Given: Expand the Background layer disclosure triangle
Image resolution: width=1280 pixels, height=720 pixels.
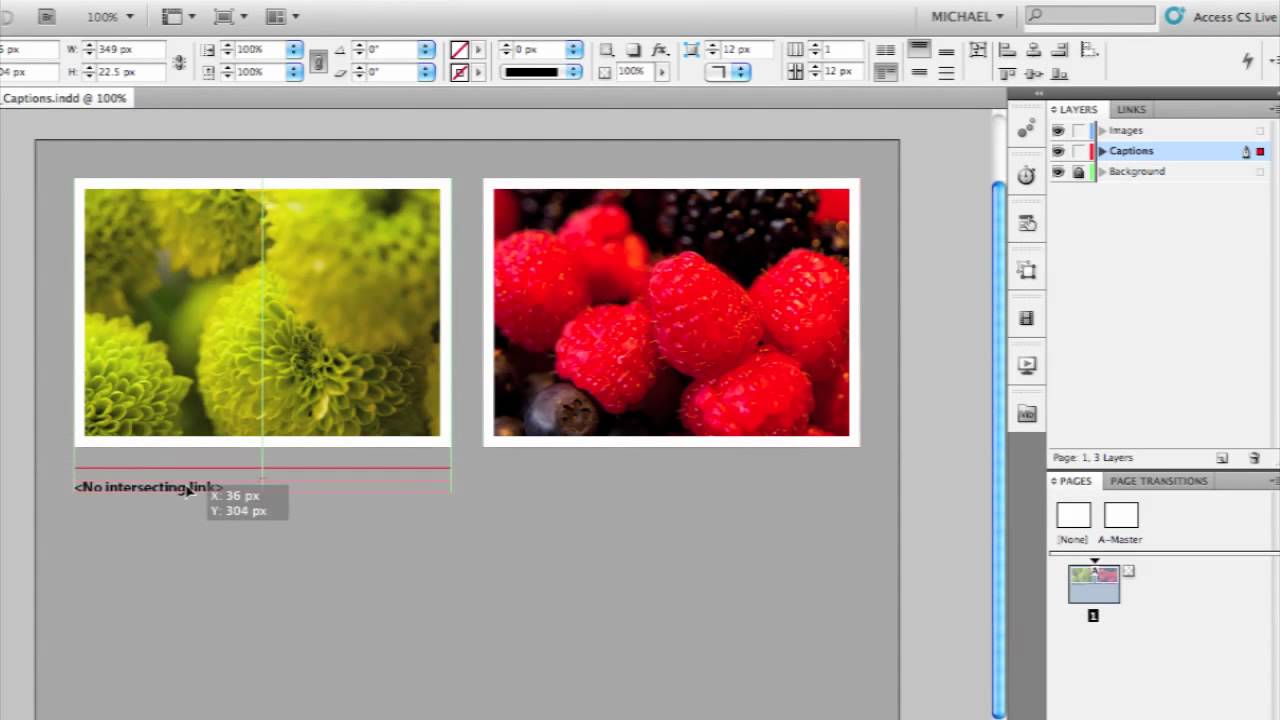Looking at the screenshot, I should pyautogui.click(x=1102, y=172).
